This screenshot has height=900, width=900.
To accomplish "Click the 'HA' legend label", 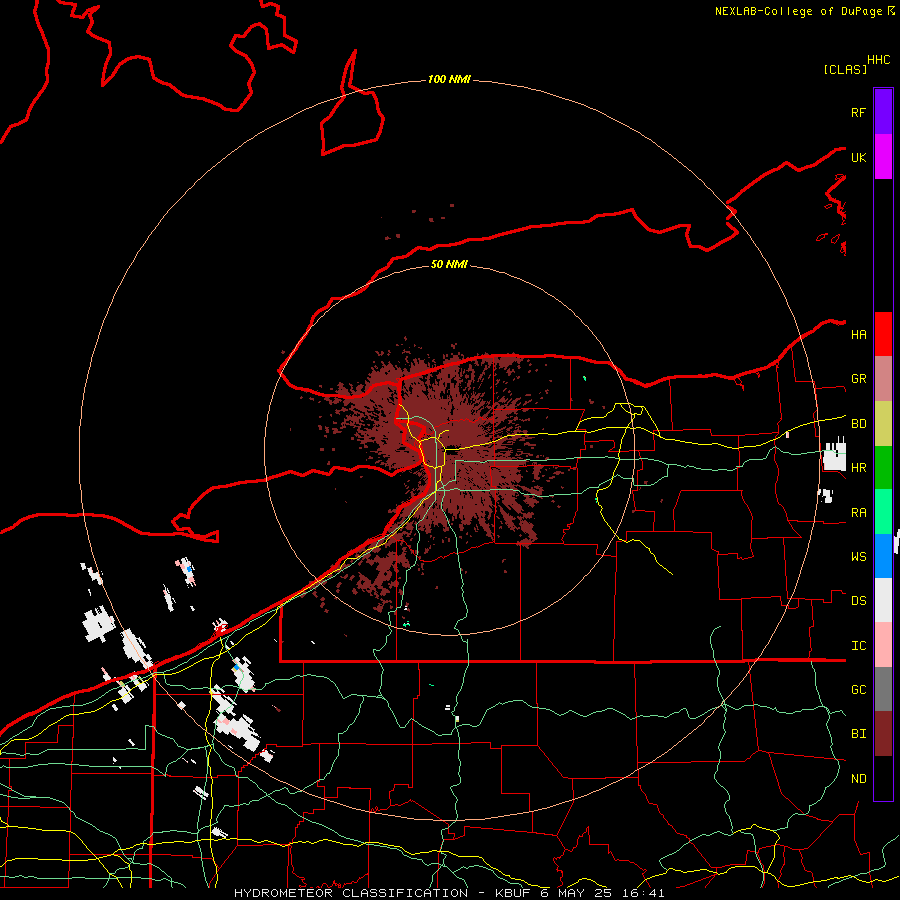I will [858, 334].
